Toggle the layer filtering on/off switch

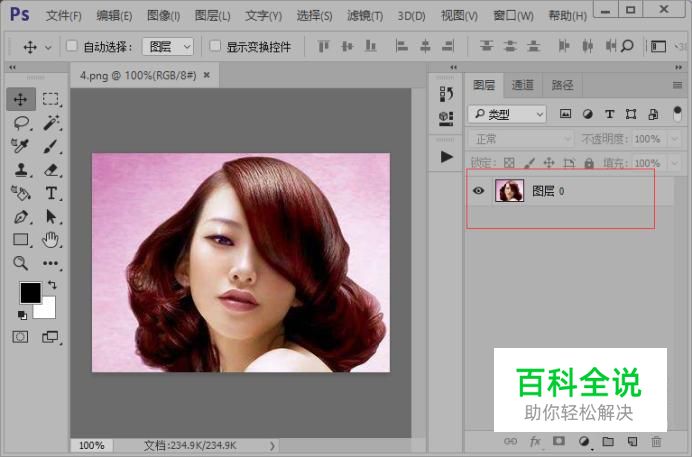(677, 114)
